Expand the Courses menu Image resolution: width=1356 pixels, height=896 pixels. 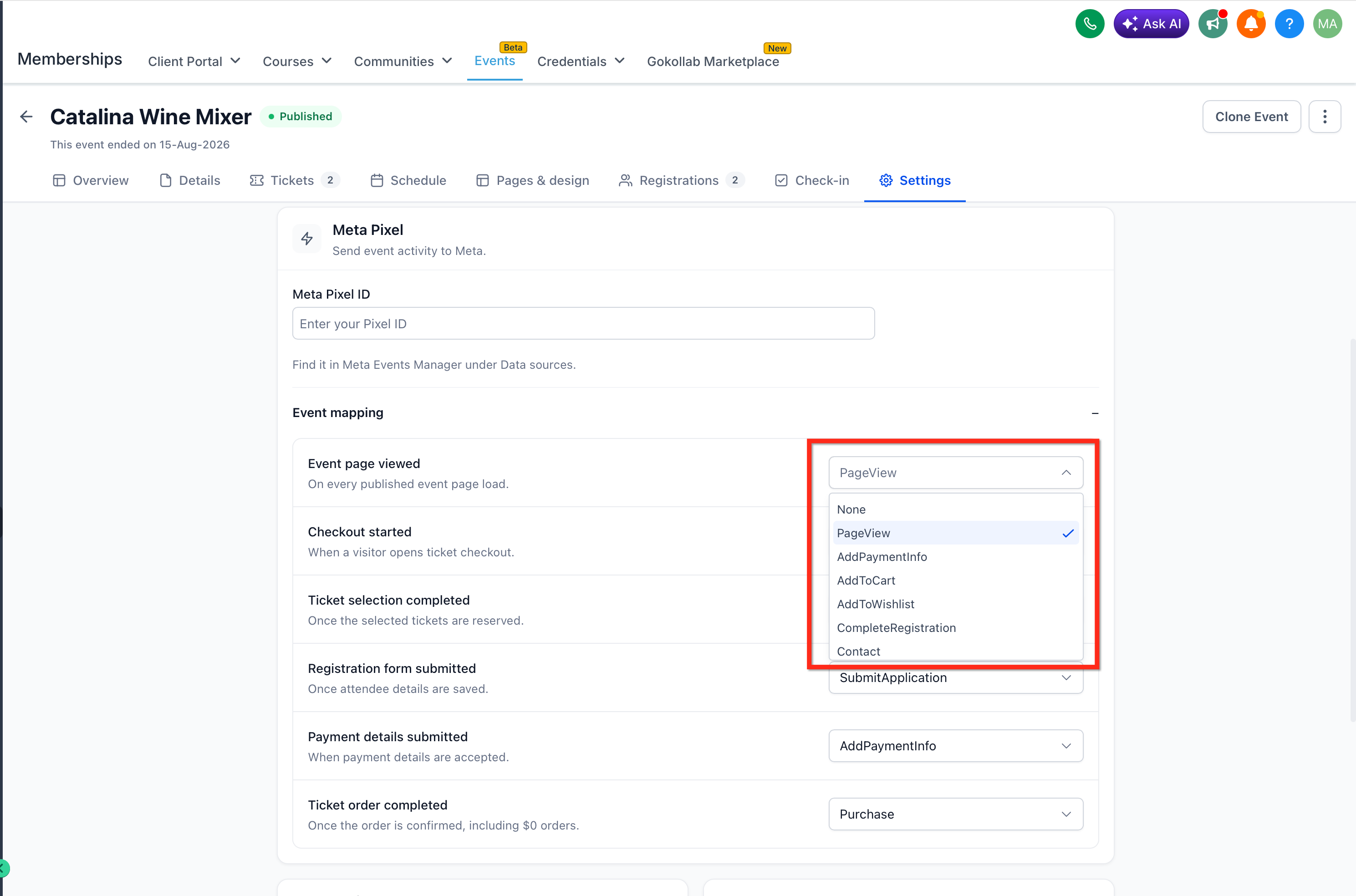pos(297,61)
